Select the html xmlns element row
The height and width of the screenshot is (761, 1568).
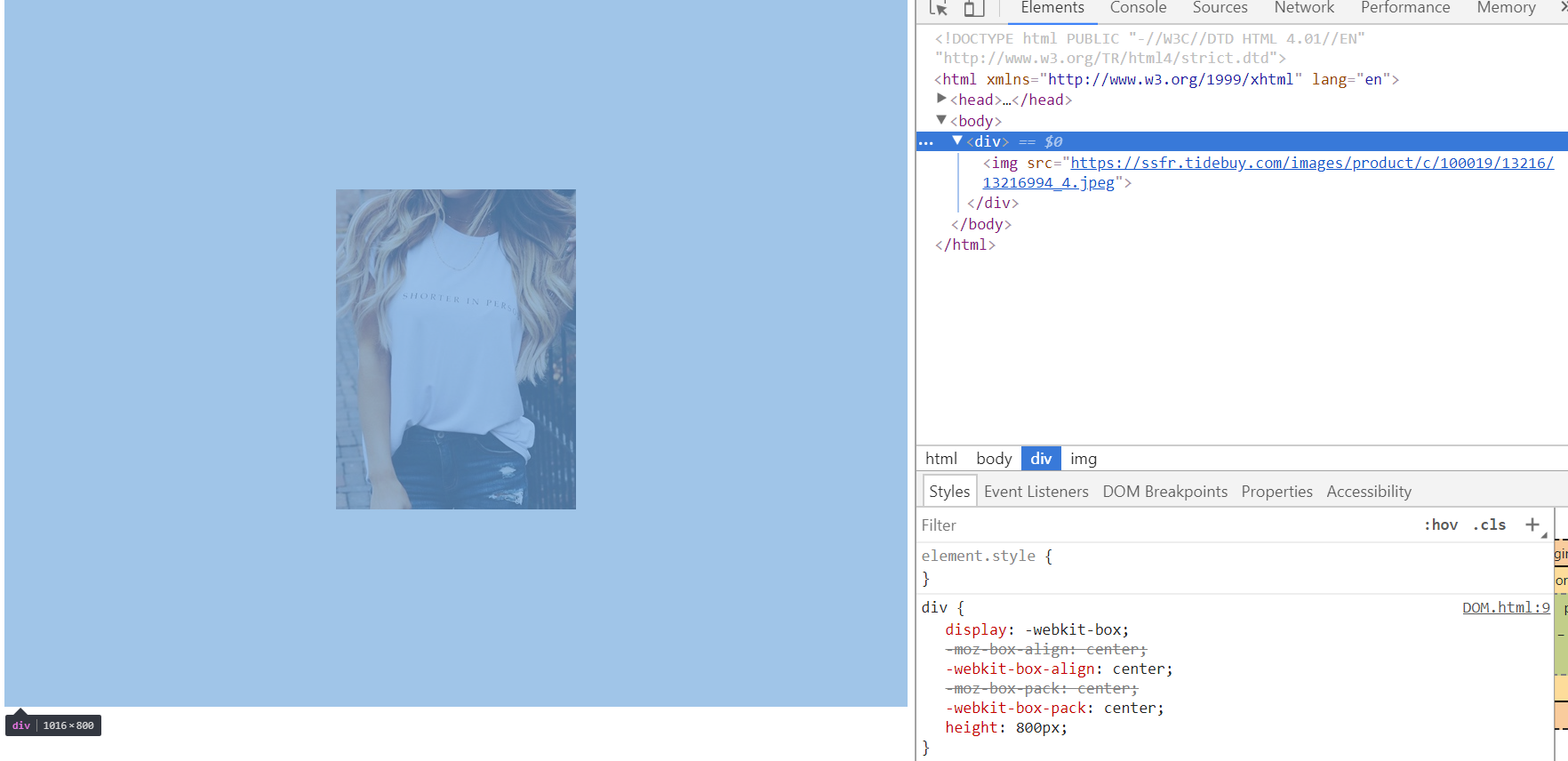[x=1166, y=79]
